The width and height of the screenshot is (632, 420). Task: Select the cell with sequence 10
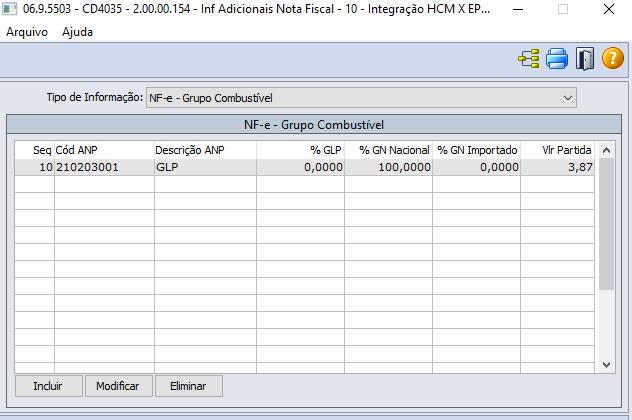point(35,167)
